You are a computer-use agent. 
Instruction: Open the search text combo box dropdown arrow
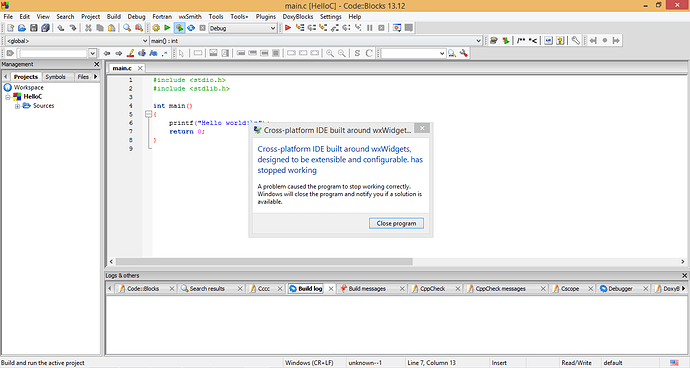(92, 53)
